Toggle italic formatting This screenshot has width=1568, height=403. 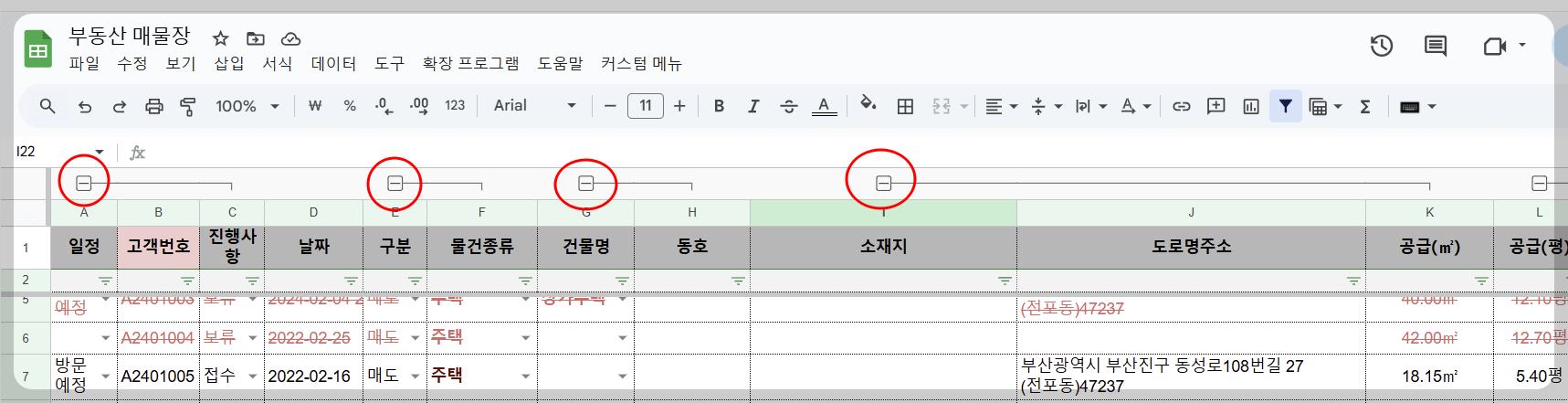point(753,106)
